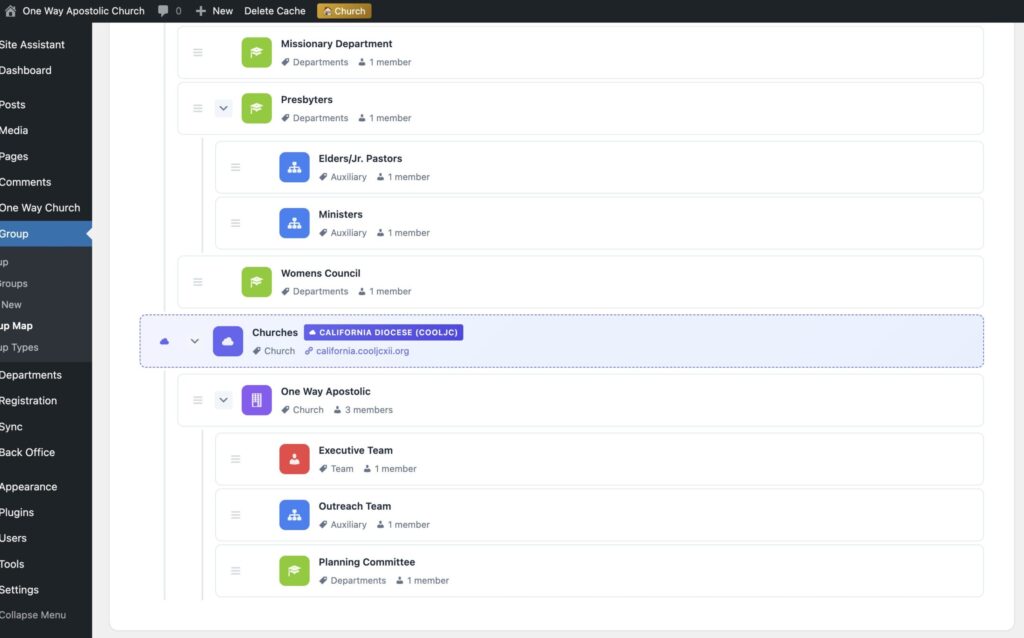
Task: Click the Elders/Jr. Pastors blue hierarchy icon
Action: 294,167
